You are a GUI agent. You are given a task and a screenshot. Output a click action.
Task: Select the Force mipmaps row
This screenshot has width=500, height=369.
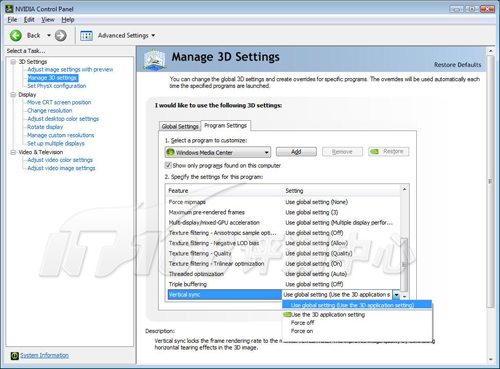283,202
